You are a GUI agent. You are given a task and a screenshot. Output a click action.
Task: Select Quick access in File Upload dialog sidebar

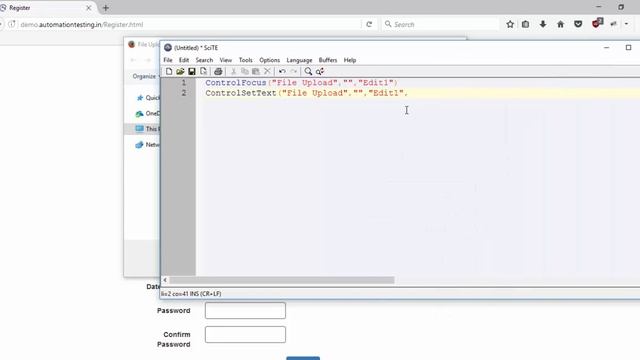tap(148, 98)
